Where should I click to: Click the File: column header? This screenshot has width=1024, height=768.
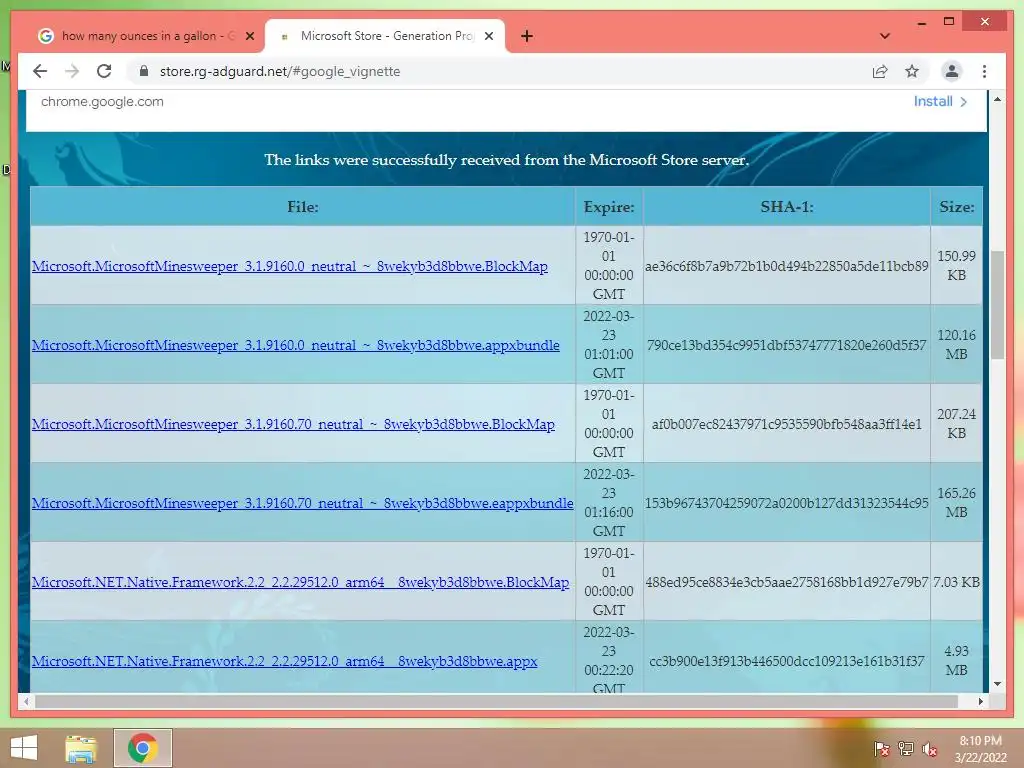click(302, 206)
